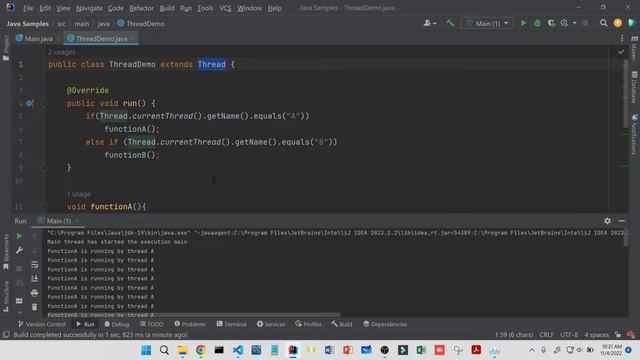Toggle scroll to end in Run console
This screenshot has height=360, width=640.
pyautogui.click(x=35, y=279)
